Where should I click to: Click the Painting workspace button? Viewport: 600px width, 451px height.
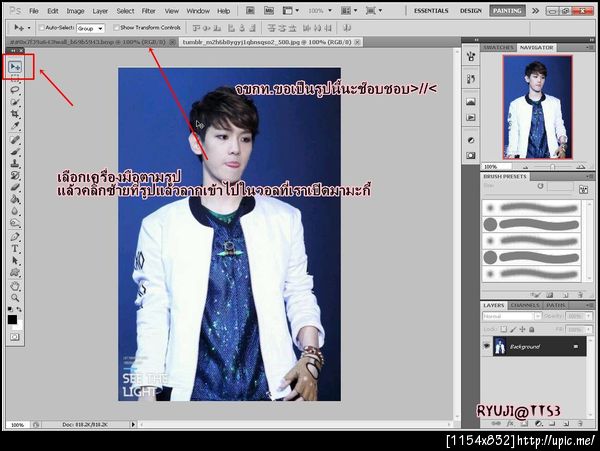click(507, 11)
